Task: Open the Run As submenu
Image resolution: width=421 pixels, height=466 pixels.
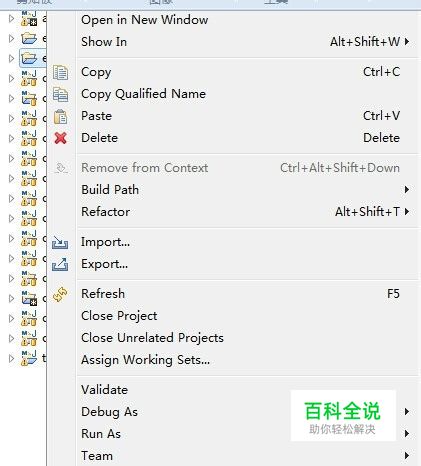Action: point(101,434)
